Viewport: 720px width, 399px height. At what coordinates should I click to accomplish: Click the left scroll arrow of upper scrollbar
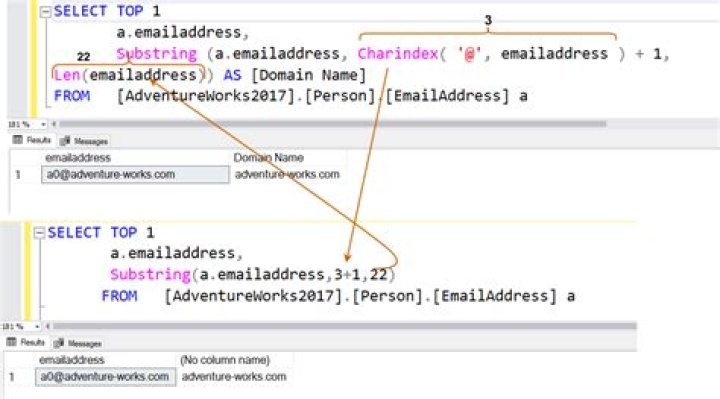tap(54, 124)
